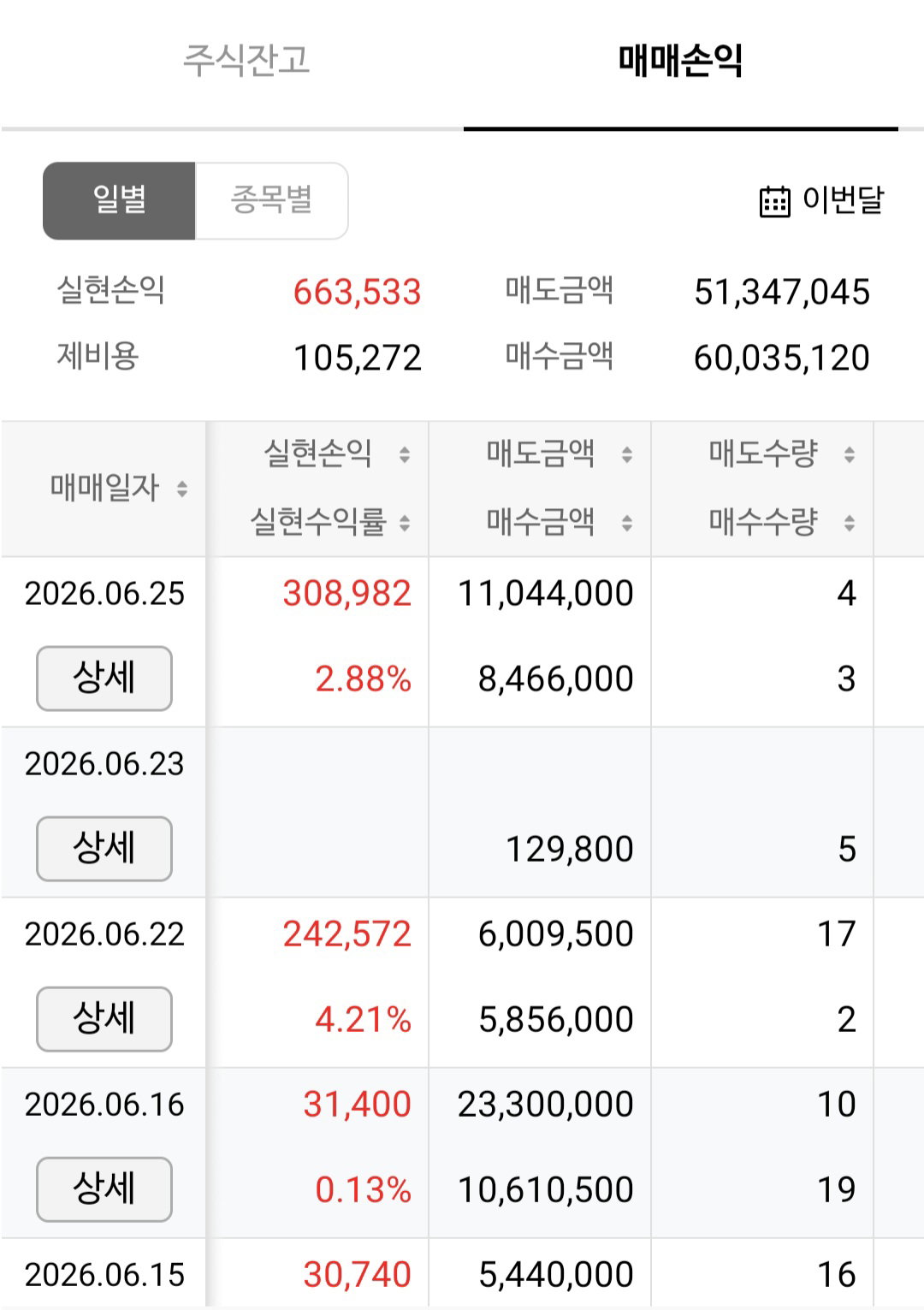Click the 308,982 profit cell
This screenshot has height=1310, width=924.
(346, 593)
